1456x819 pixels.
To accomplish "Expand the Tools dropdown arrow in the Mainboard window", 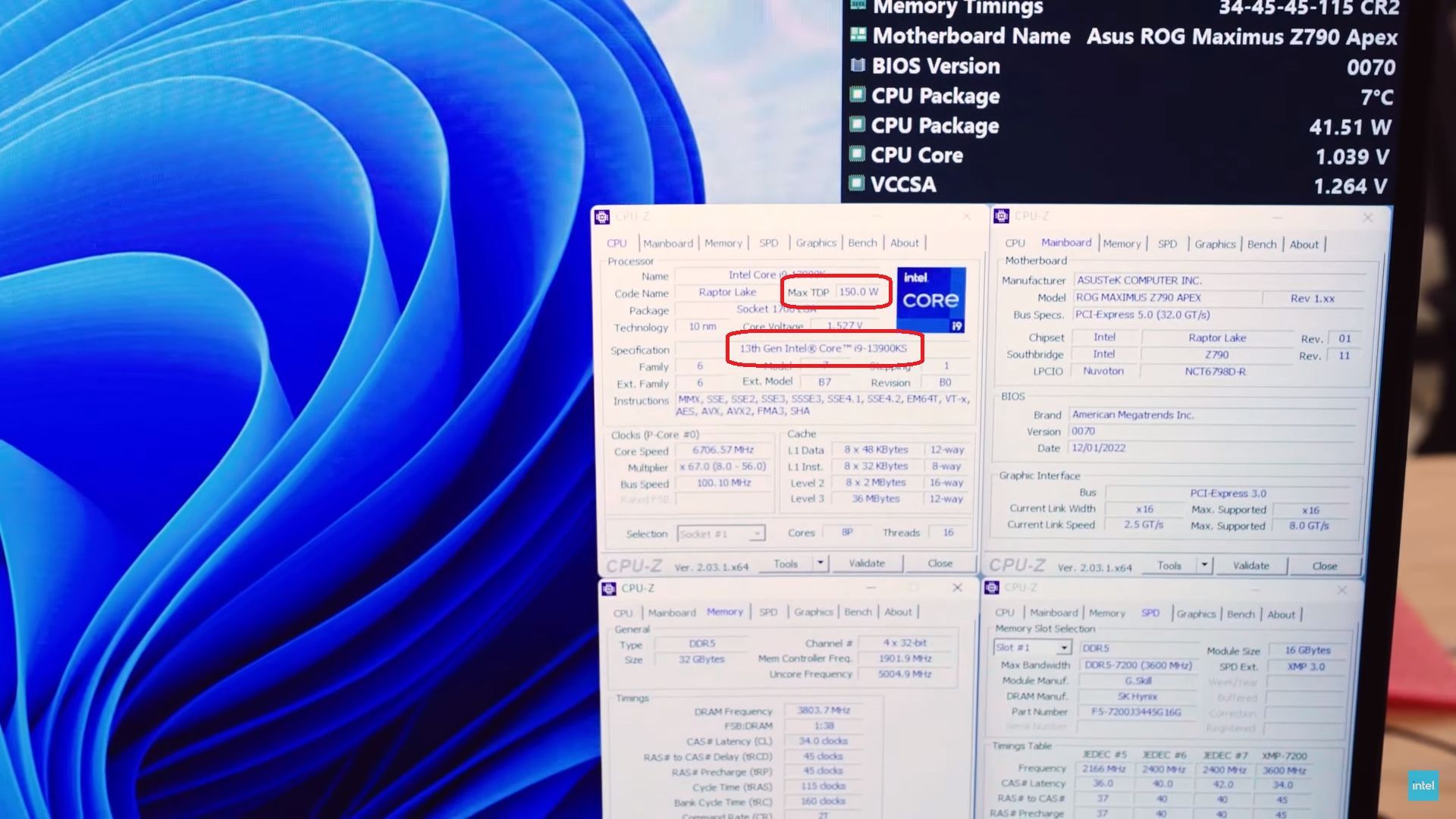I will [1204, 566].
